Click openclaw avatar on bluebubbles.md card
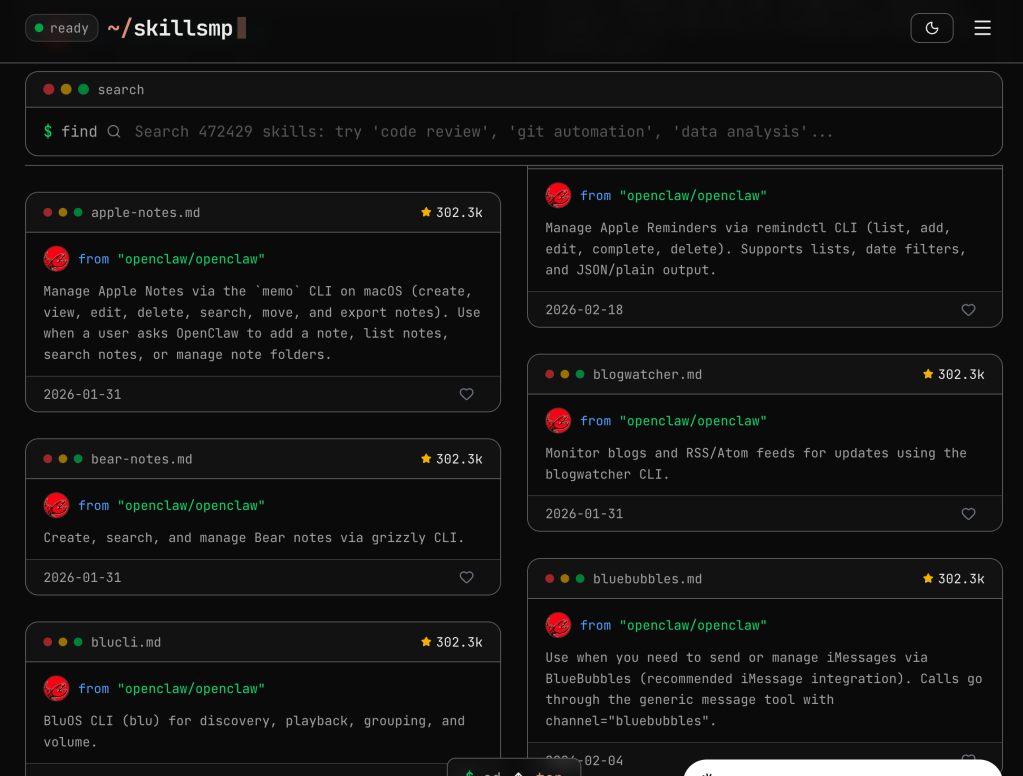Viewport: 1023px width, 776px height. click(559, 625)
